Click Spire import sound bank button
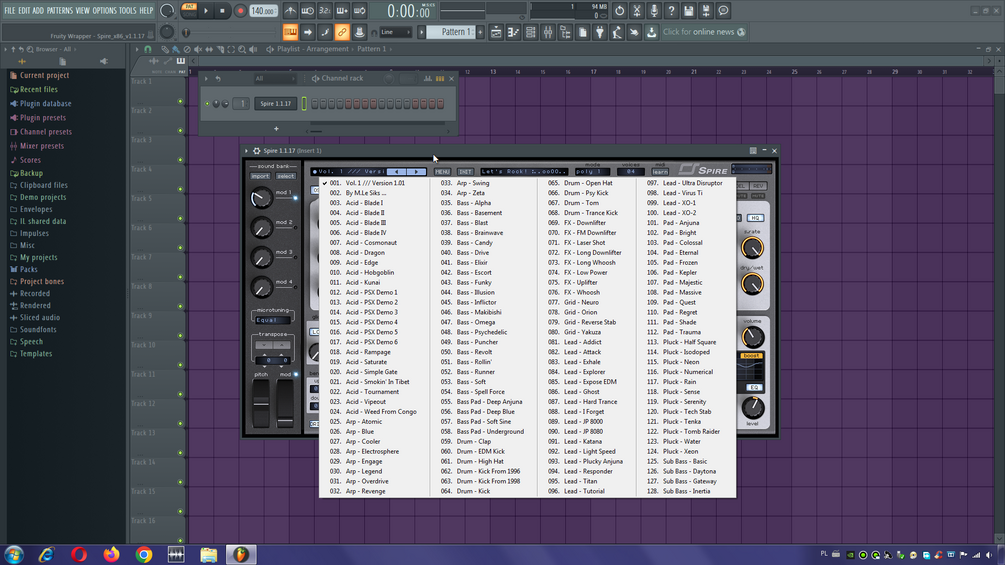 tap(260, 176)
